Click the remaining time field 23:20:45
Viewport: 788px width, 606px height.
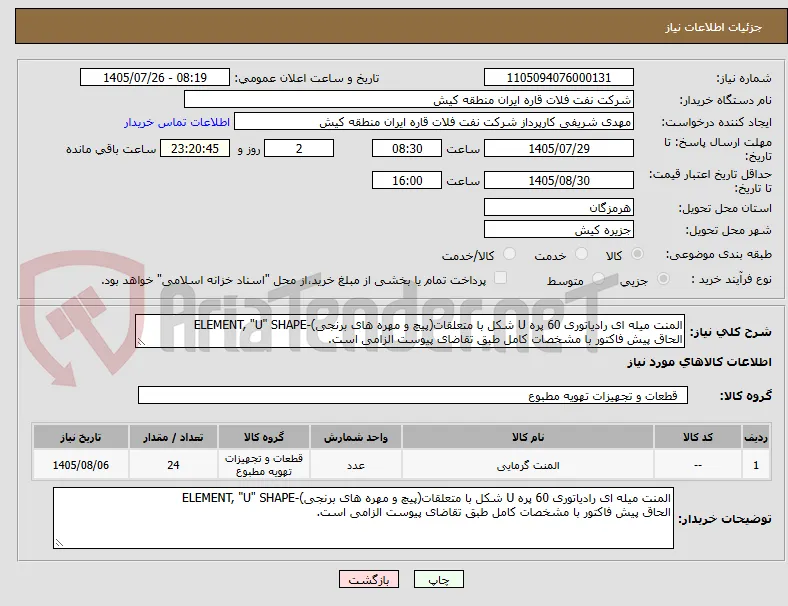point(195,148)
